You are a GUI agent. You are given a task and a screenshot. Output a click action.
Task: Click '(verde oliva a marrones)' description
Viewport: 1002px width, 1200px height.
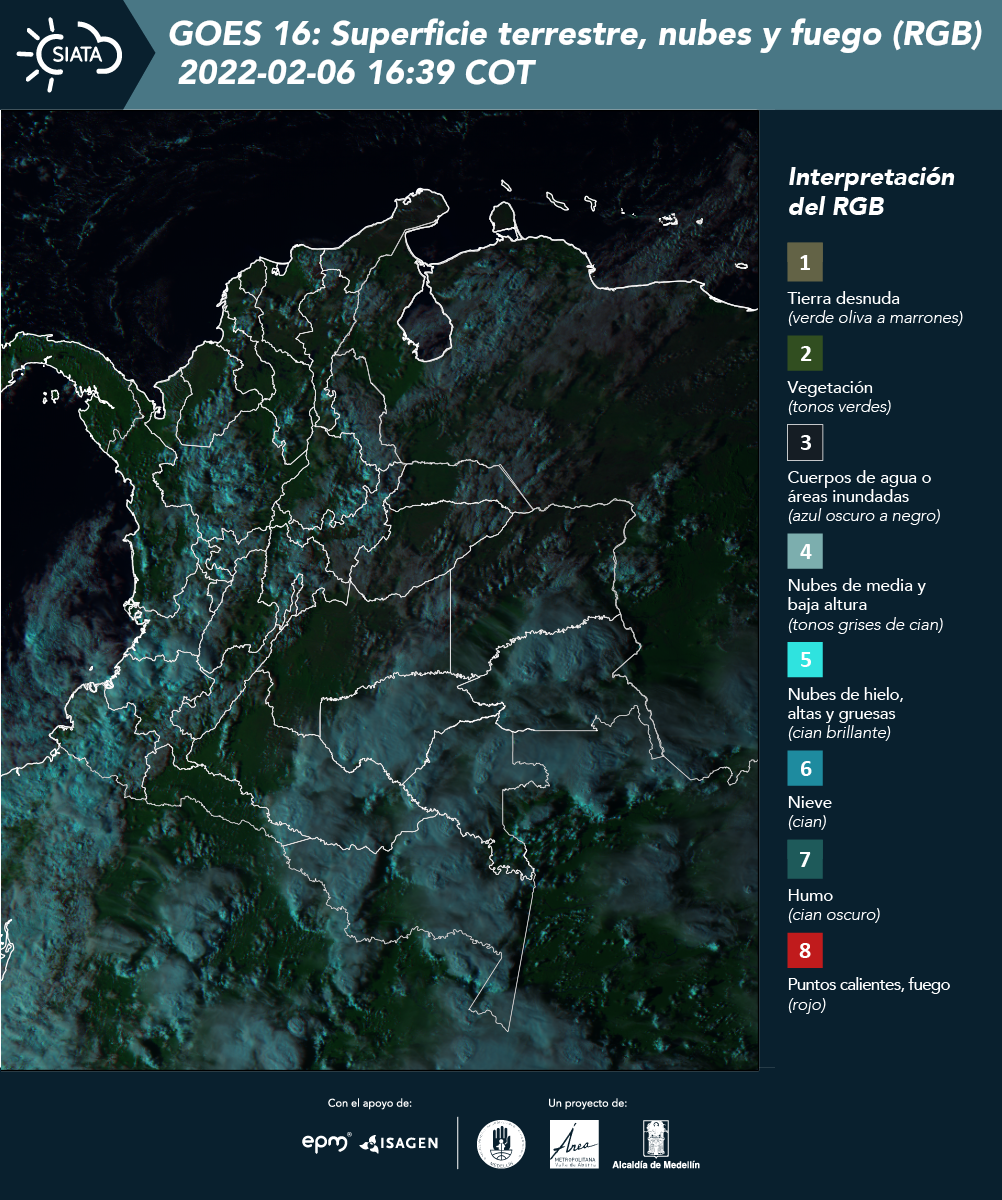[875, 318]
